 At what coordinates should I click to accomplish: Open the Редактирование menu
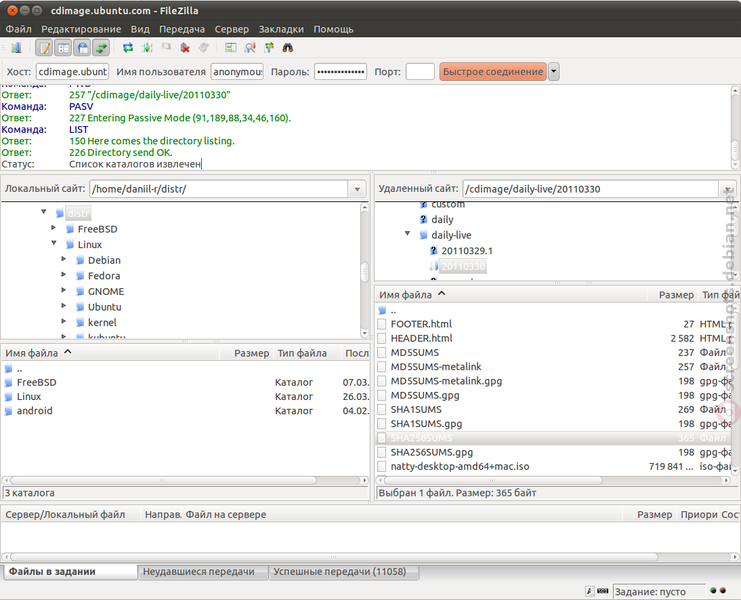click(81, 29)
